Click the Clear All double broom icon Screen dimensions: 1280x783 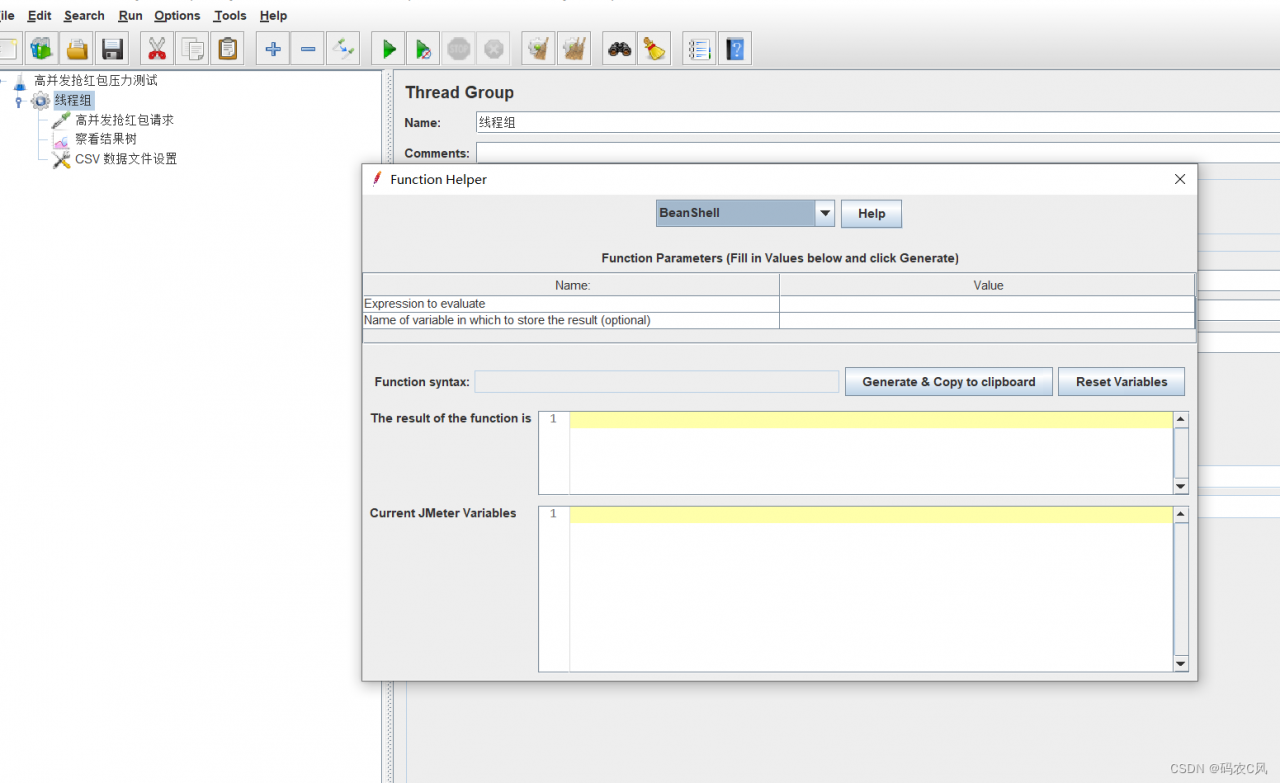click(x=574, y=48)
